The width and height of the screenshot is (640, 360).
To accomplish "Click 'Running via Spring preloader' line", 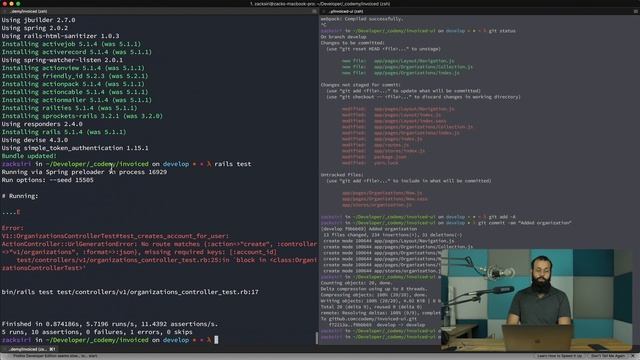I will point(84,172).
